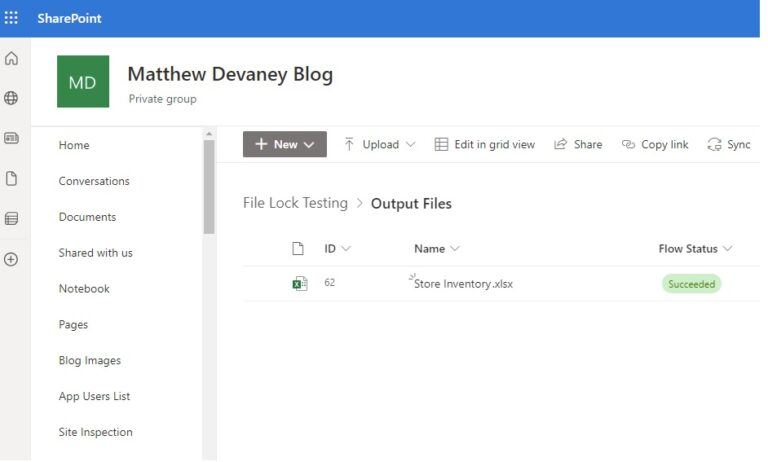
Task: Go to Documents in the left navigation
Action: [87, 217]
